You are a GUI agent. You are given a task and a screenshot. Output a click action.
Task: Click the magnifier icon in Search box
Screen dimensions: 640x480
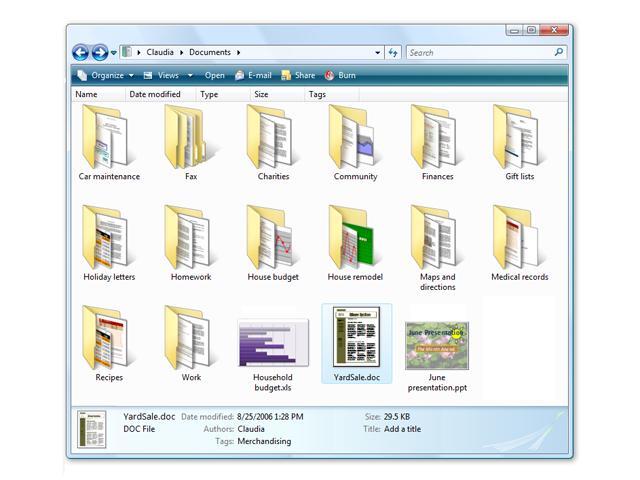coord(558,52)
